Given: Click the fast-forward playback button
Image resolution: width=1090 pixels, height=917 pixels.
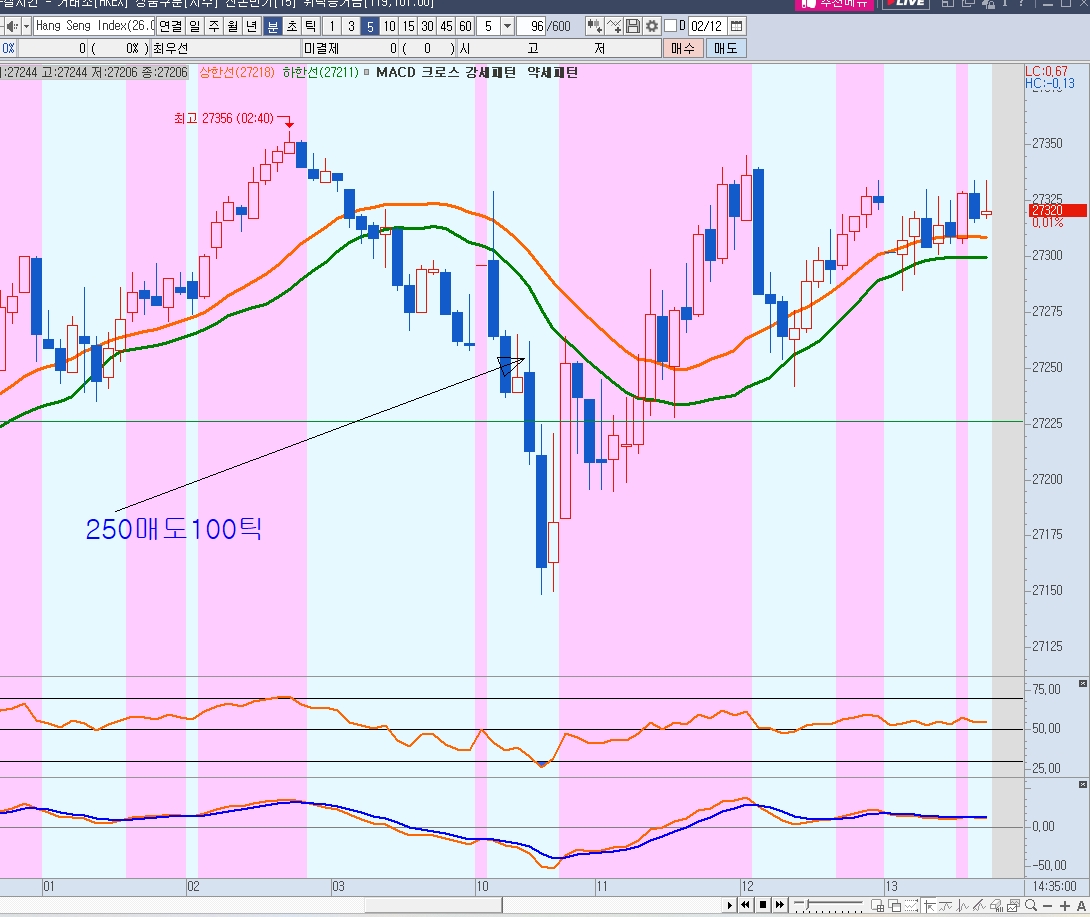Looking at the screenshot, I should click(778, 905).
